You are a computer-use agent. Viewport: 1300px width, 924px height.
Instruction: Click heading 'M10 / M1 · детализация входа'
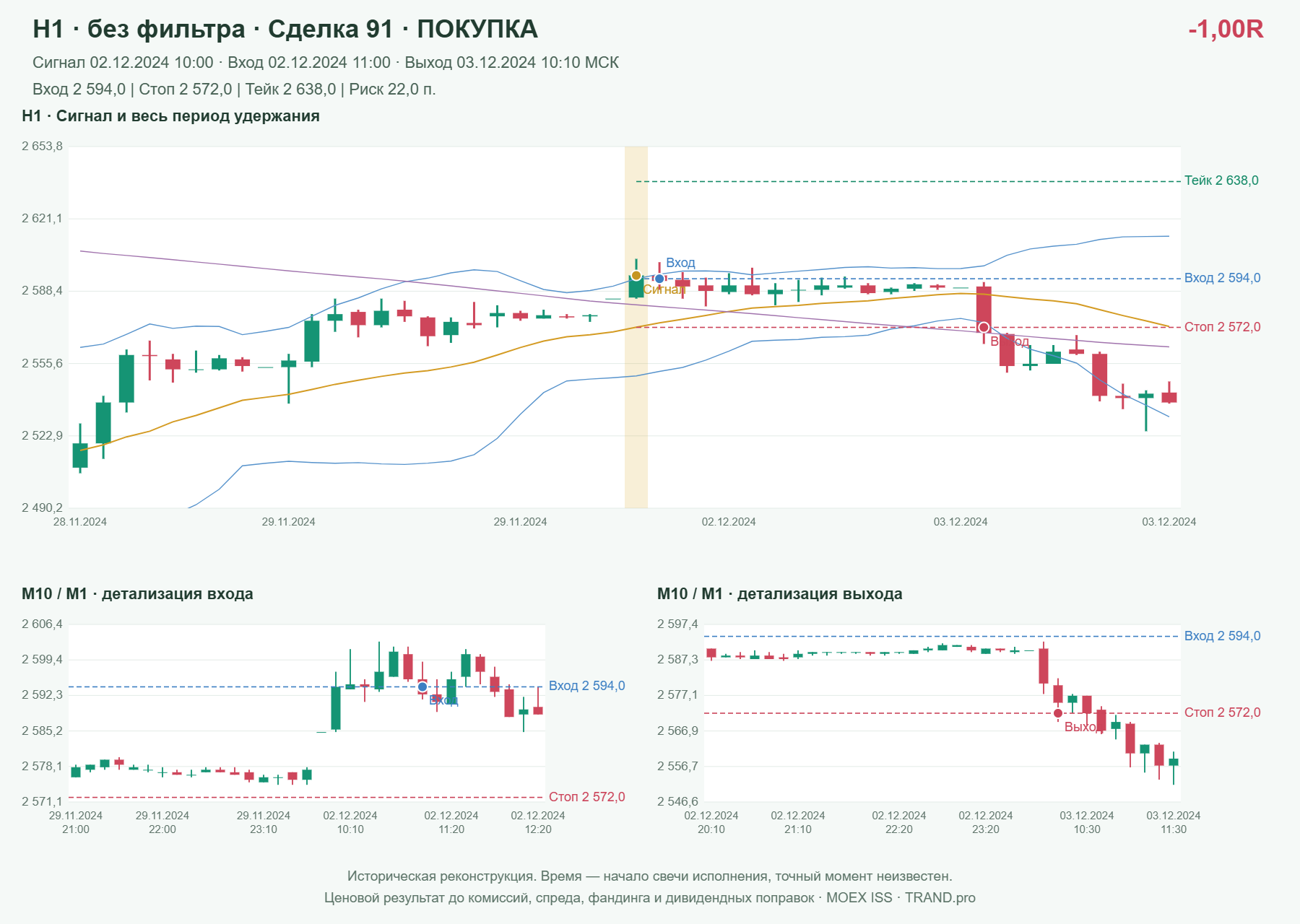[x=137, y=594]
